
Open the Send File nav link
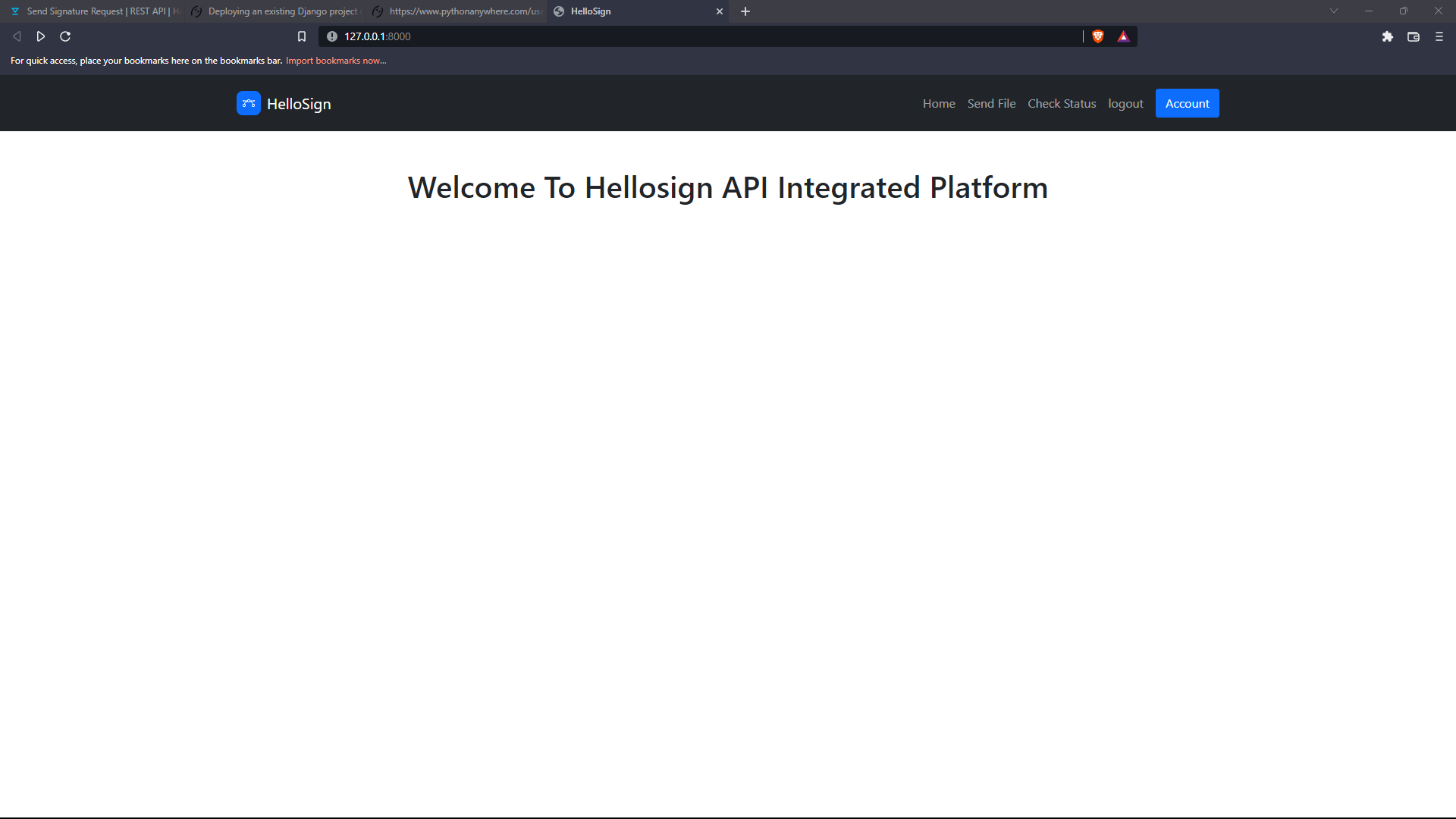pyautogui.click(x=991, y=103)
